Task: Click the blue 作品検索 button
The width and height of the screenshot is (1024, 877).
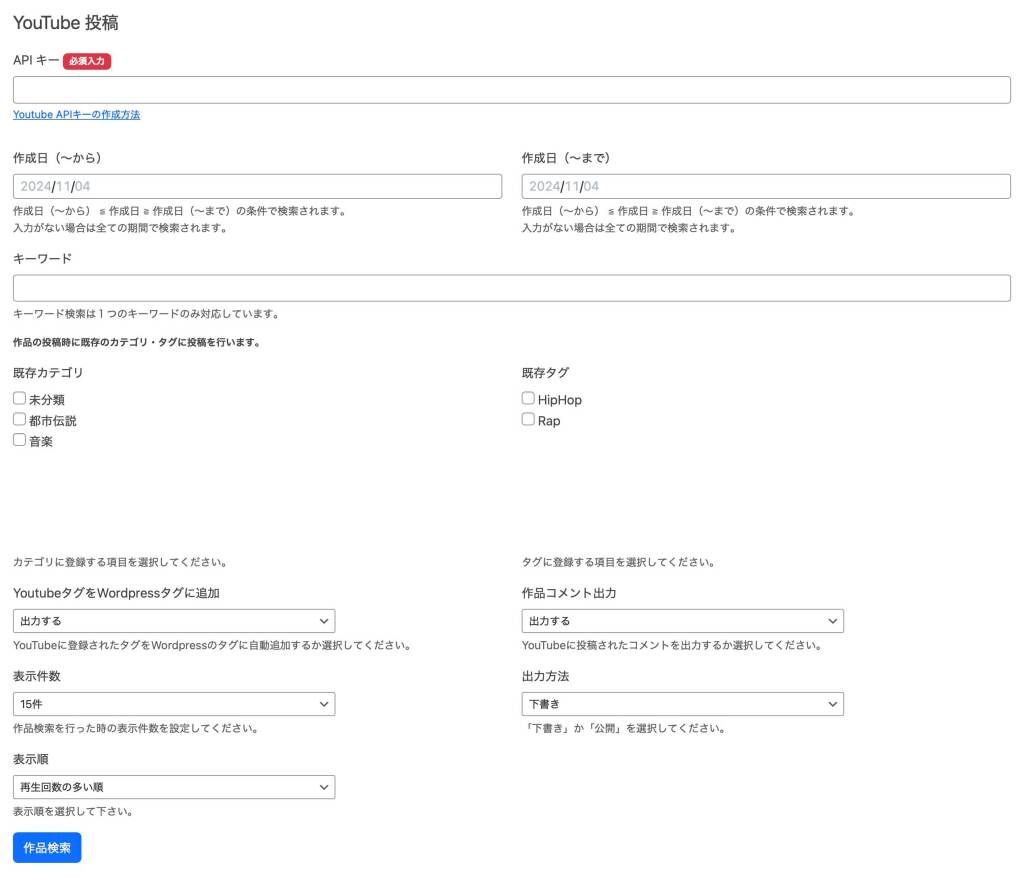Action: [x=47, y=848]
